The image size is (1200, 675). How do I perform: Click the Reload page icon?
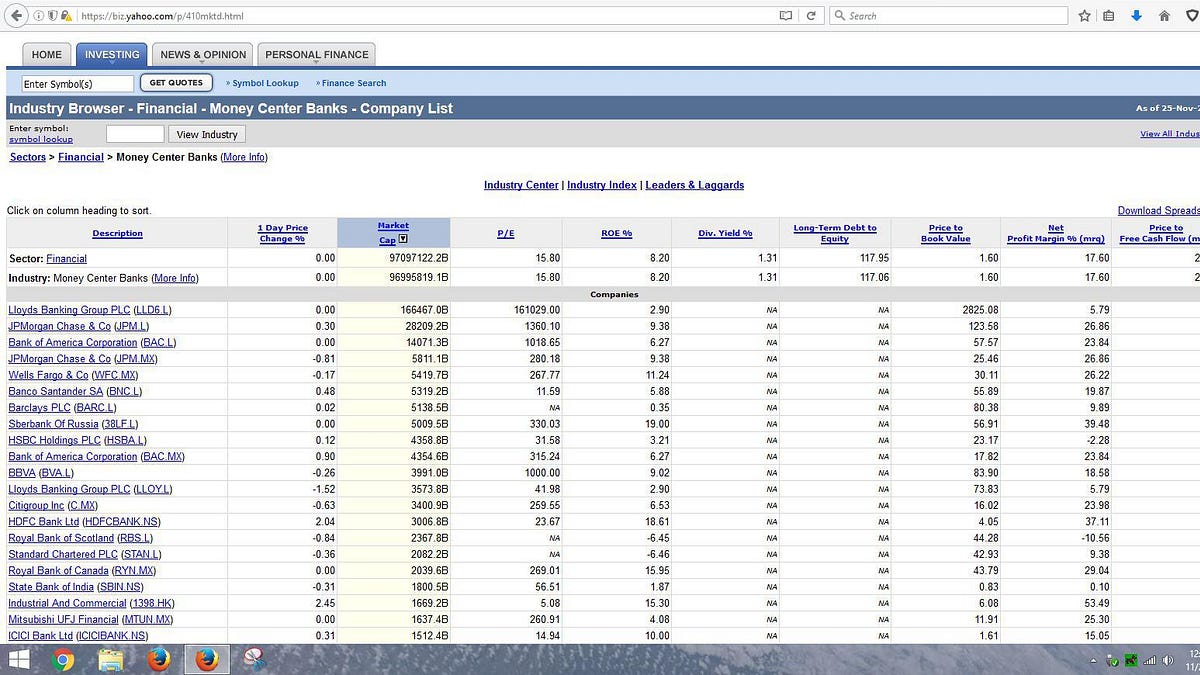811,16
